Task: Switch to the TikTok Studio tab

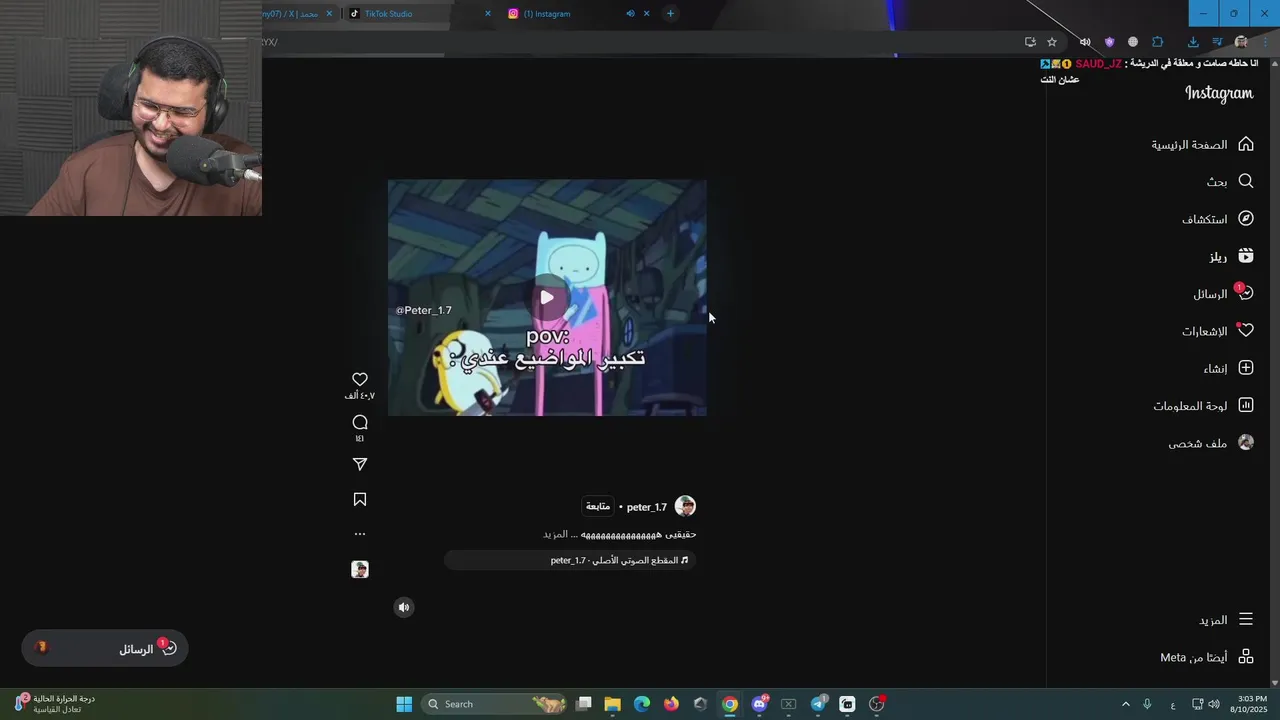Action: coord(420,14)
